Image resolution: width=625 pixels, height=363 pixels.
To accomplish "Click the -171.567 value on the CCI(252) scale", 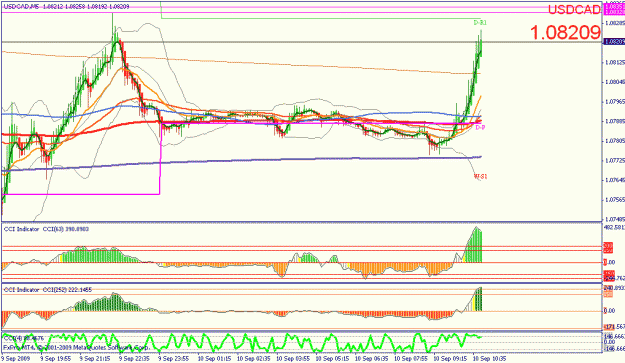I will click(x=615, y=326).
